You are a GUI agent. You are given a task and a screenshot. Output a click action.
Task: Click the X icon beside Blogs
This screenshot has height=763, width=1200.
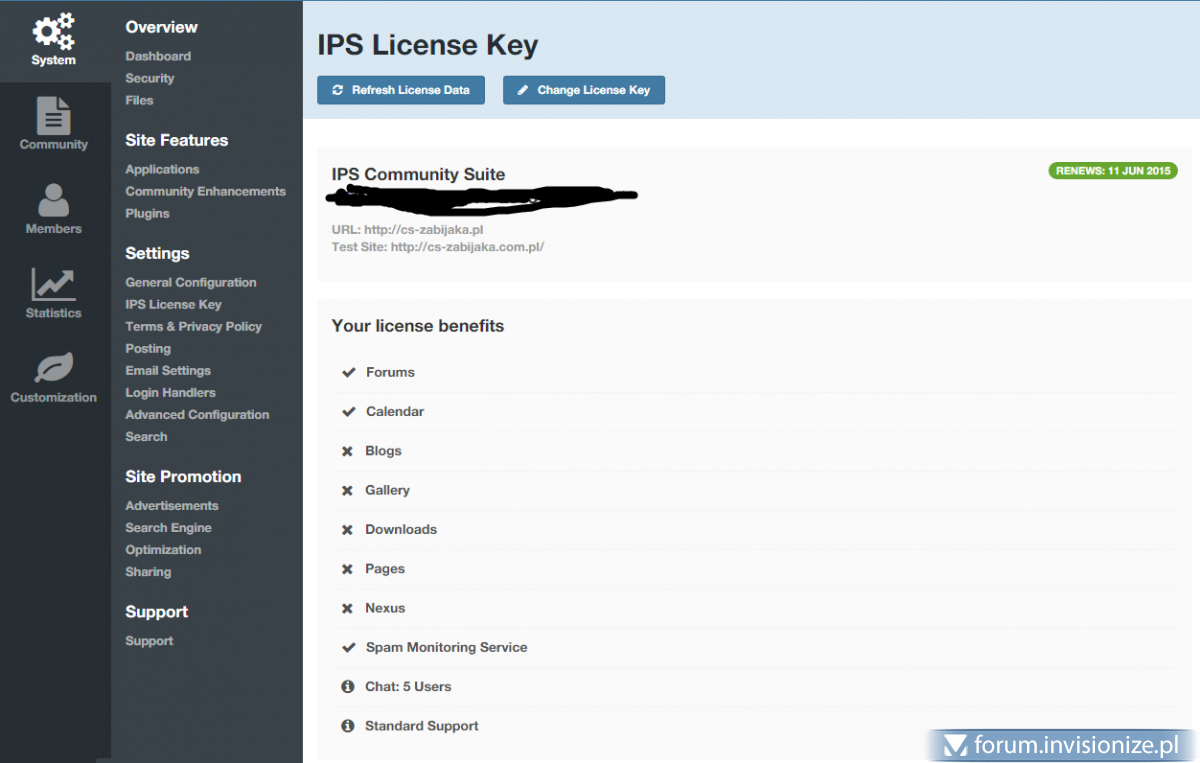coord(348,451)
